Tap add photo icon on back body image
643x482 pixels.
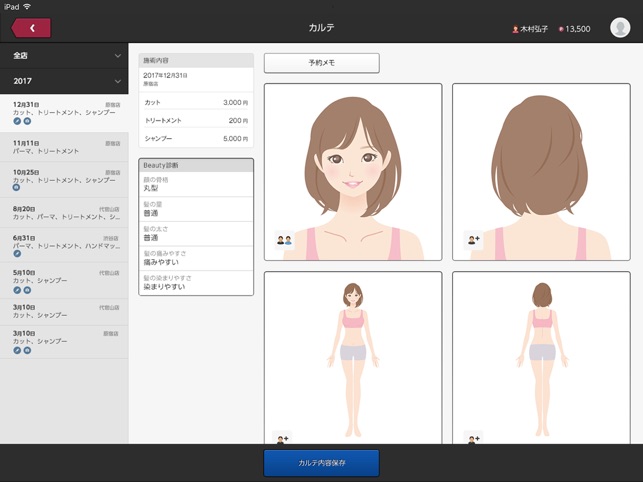pyautogui.click(x=473, y=438)
